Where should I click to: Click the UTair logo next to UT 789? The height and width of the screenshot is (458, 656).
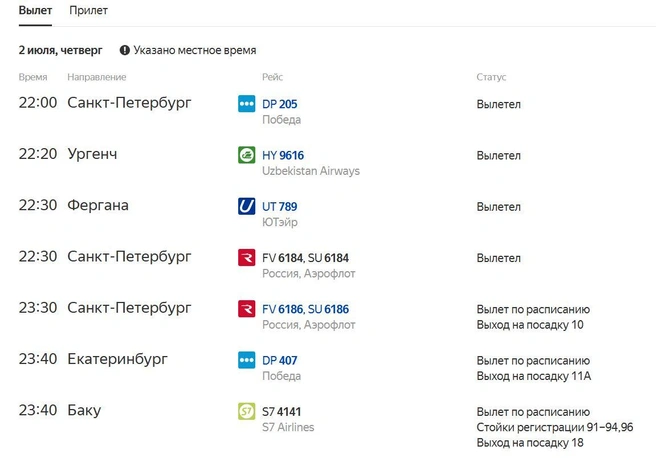[x=246, y=206]
